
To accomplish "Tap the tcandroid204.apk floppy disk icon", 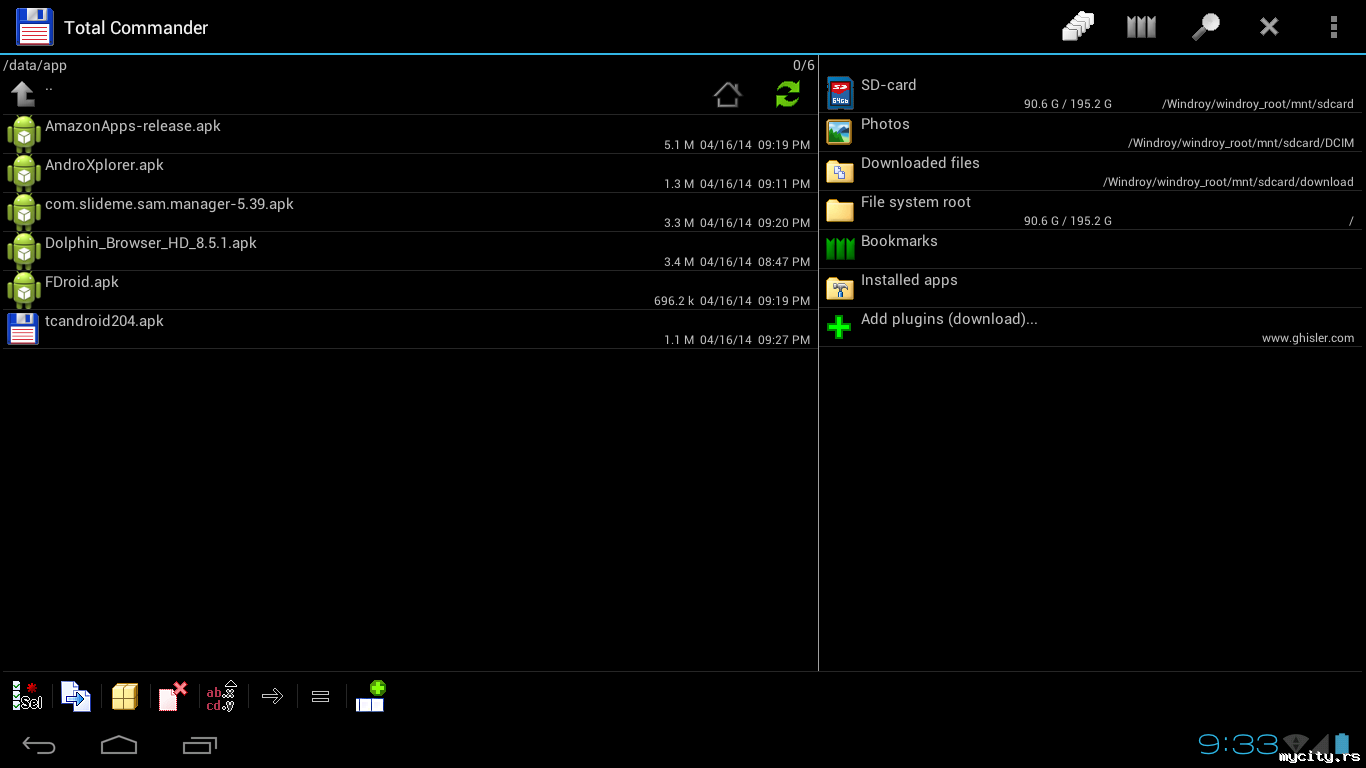I will [x=23, y=329].
